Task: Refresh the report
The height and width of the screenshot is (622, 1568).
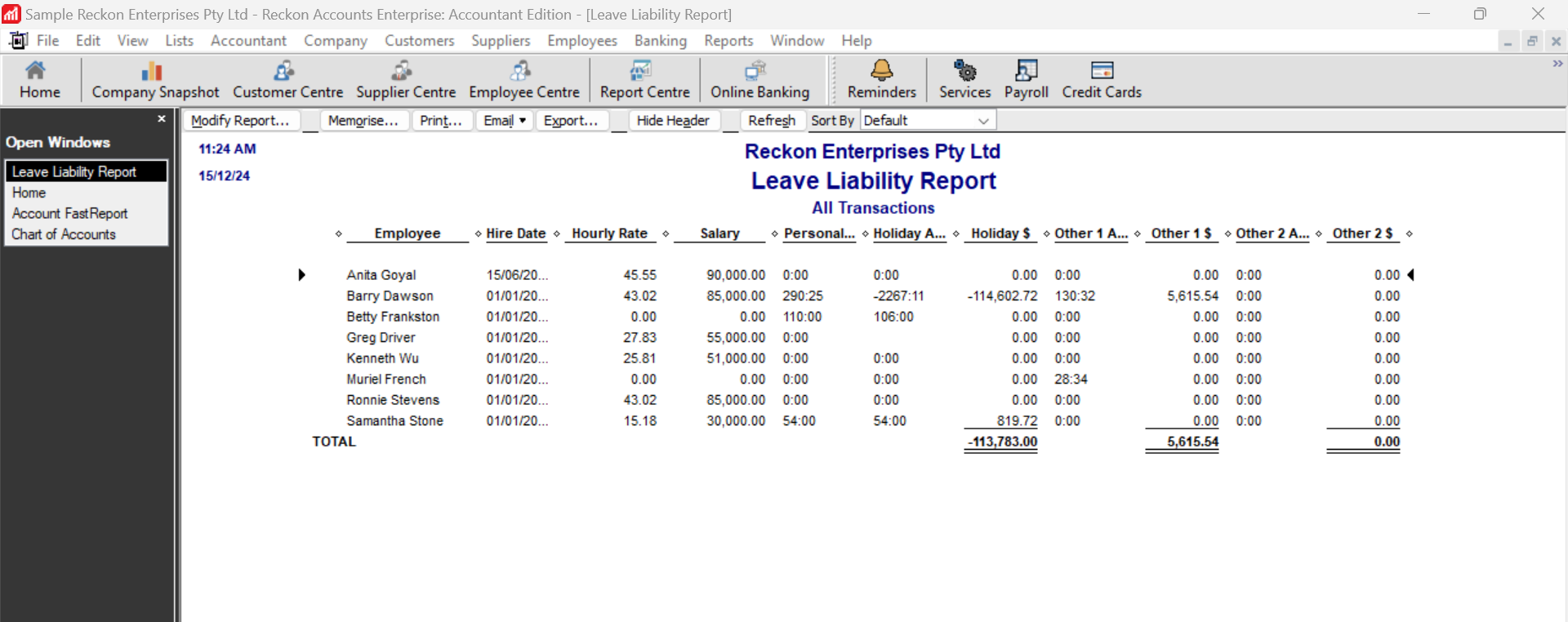Action: 773,121
